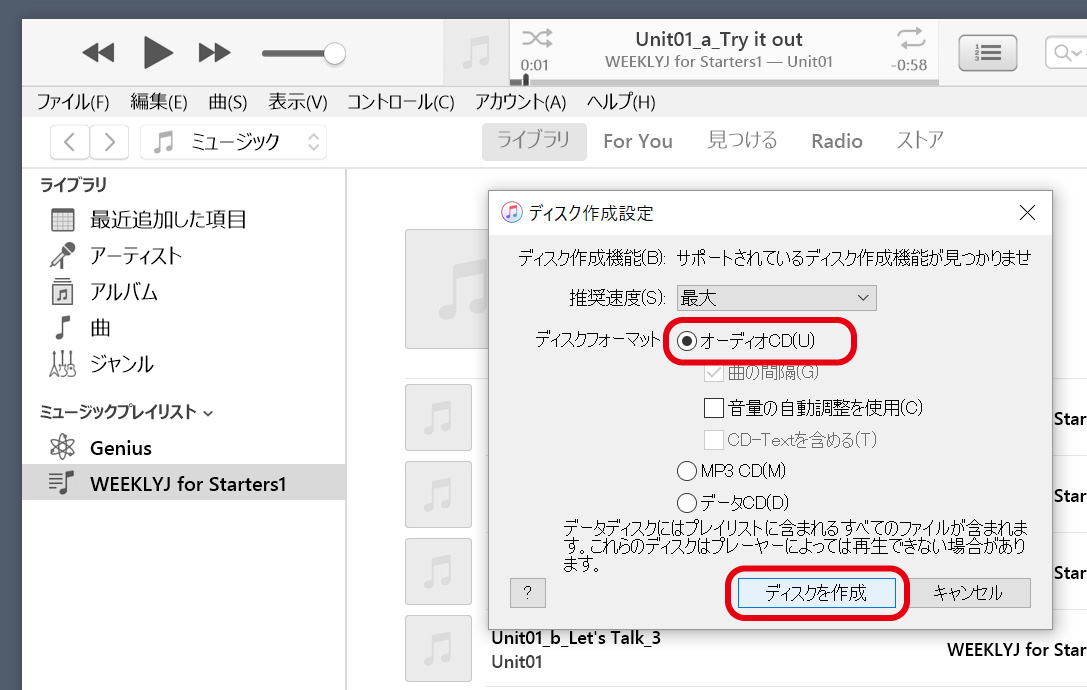Close the ディスク作成設定 dialog

tap(1027, 213)
